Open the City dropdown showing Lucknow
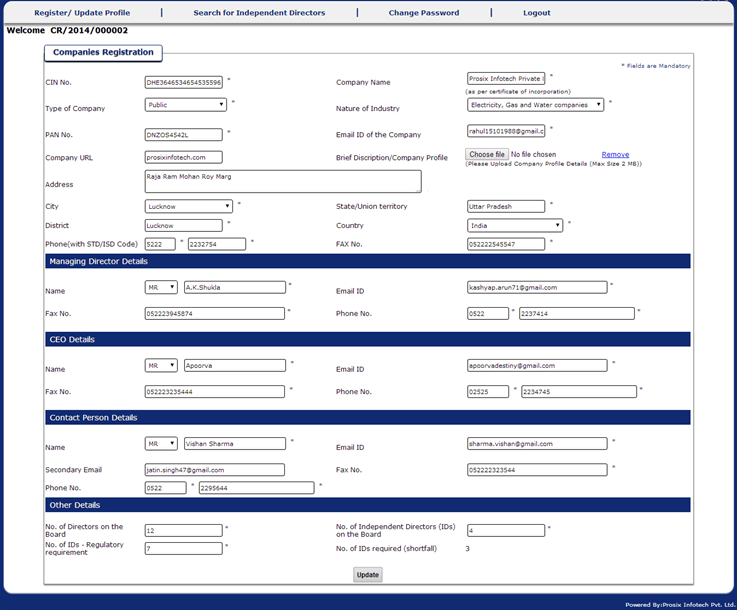 188,206
